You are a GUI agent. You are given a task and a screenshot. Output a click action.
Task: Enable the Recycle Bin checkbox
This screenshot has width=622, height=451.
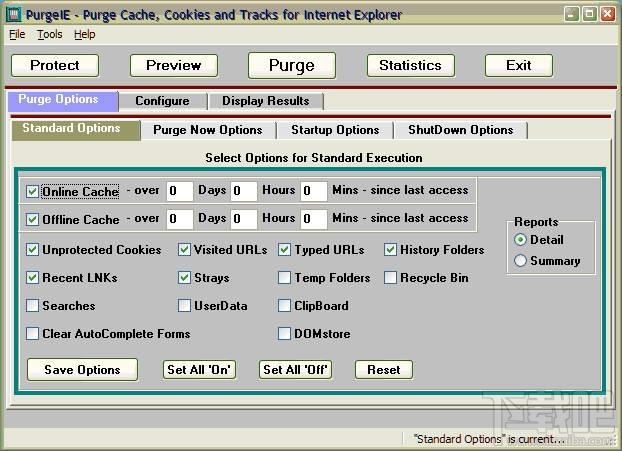(x=390, y=278)
